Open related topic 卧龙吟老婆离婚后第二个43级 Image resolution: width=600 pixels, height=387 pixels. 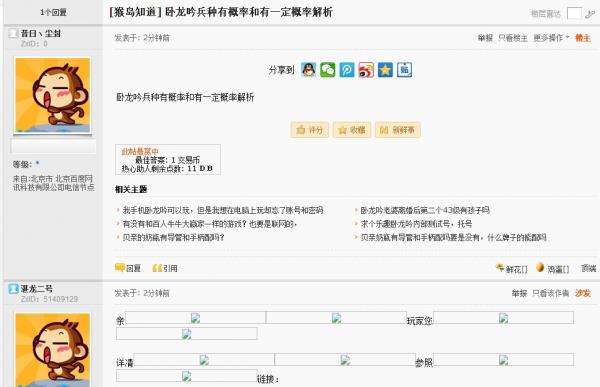tap(425, 210)
